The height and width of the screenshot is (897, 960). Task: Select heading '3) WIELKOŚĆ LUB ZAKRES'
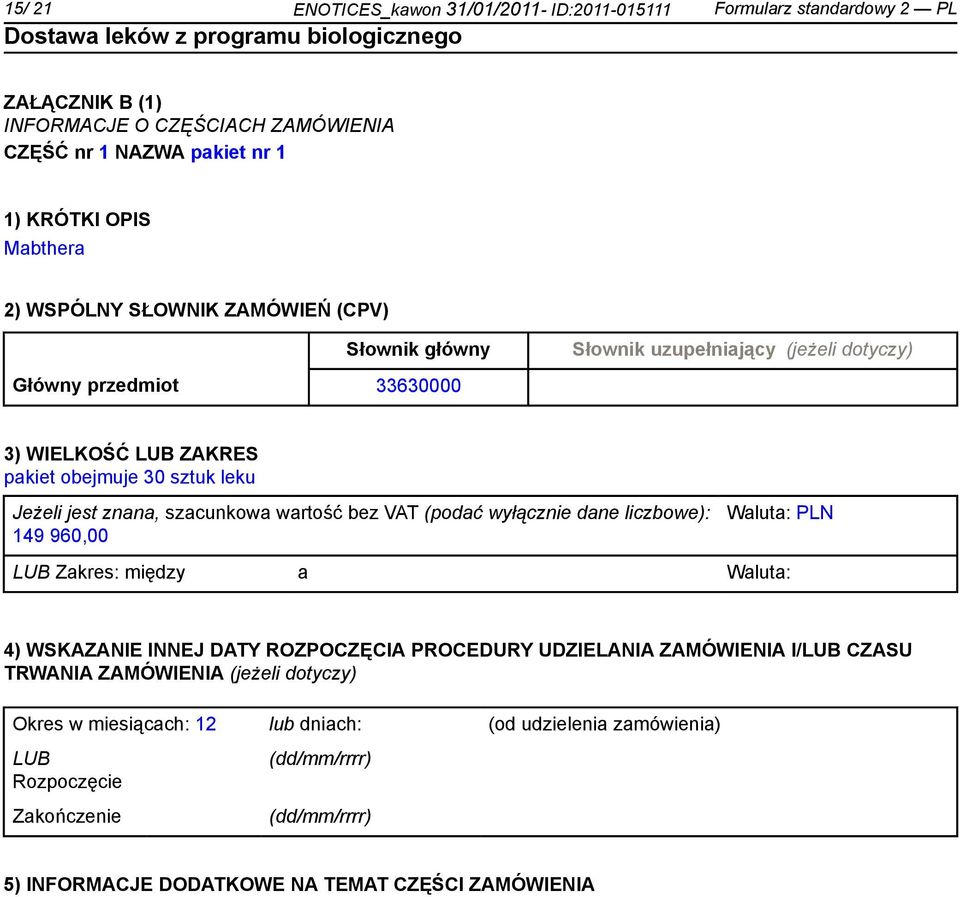coord(131,454)
